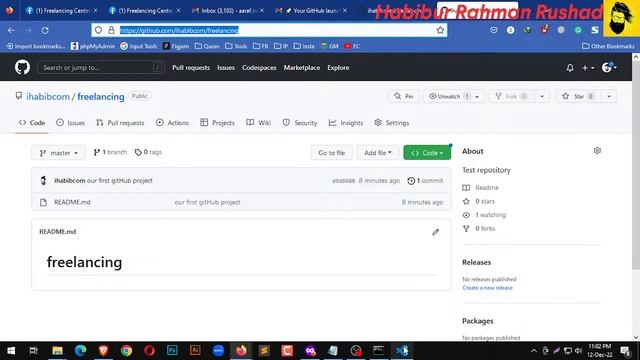Pin the repository to profile
Viewport: 640px width, 360px height.
[404, 96]
